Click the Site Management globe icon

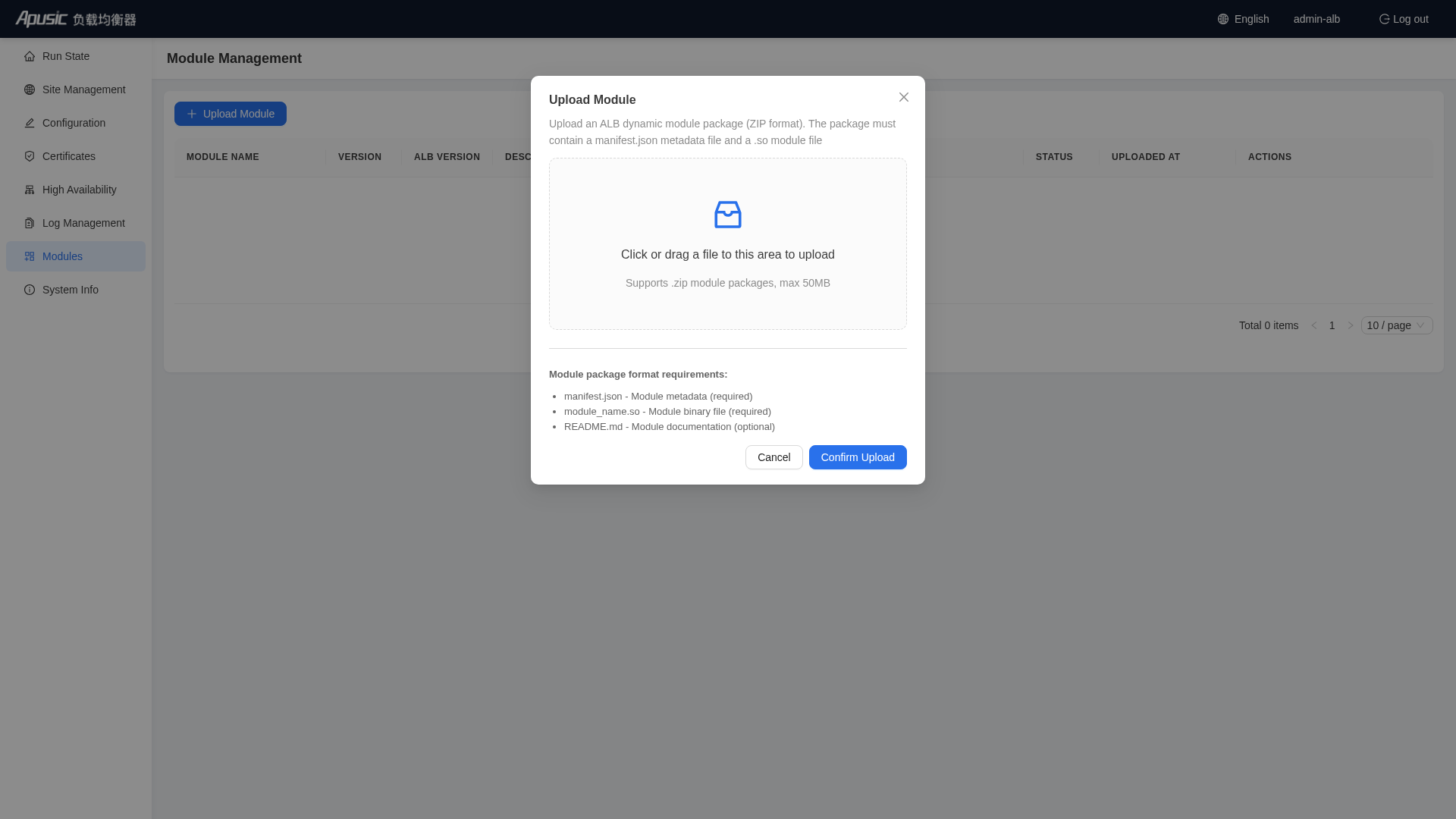pyautogui.click(x=30, y=89)
